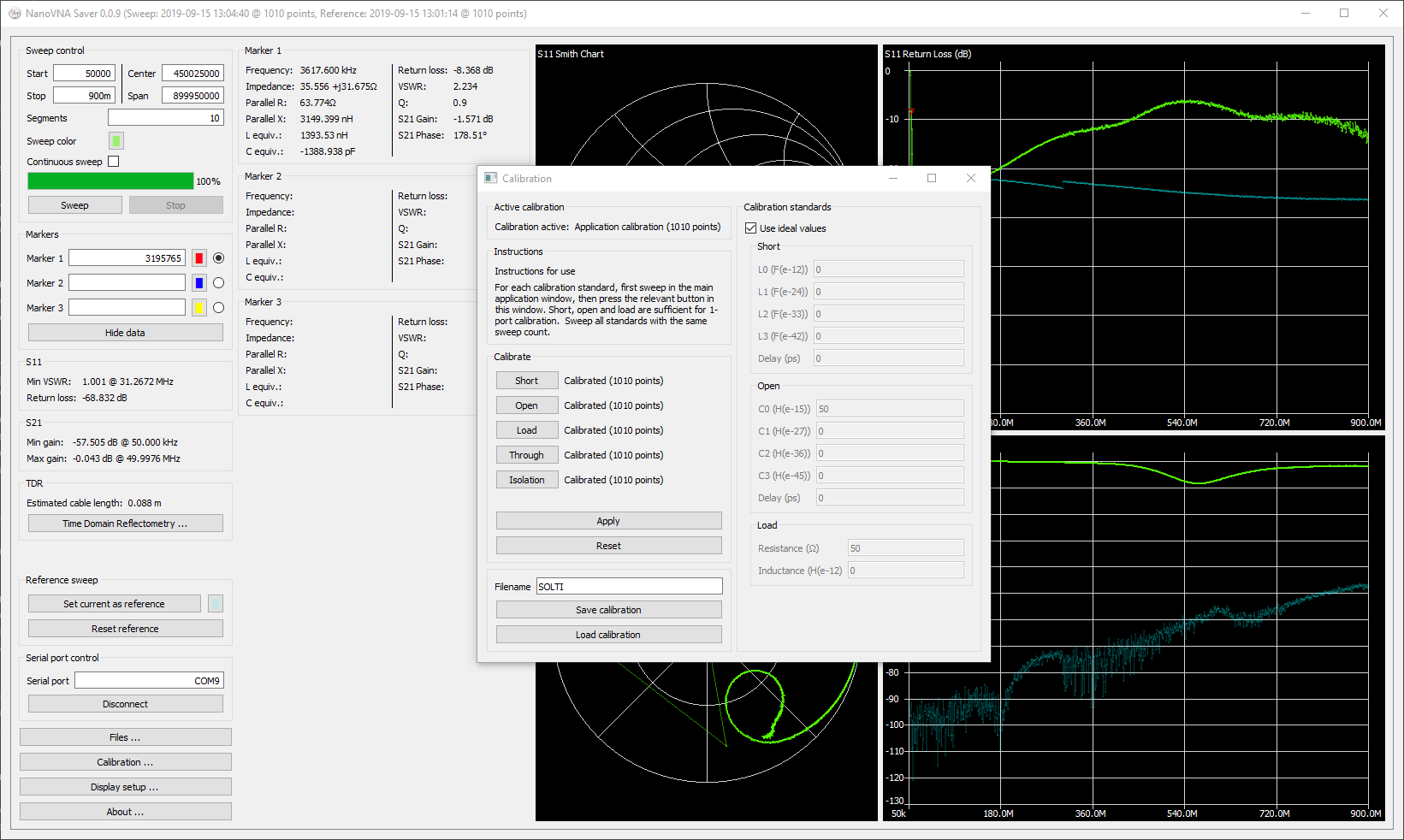
Task: Open the Display setup dialog
Action: pyautogui.click(x=125, y=787)
